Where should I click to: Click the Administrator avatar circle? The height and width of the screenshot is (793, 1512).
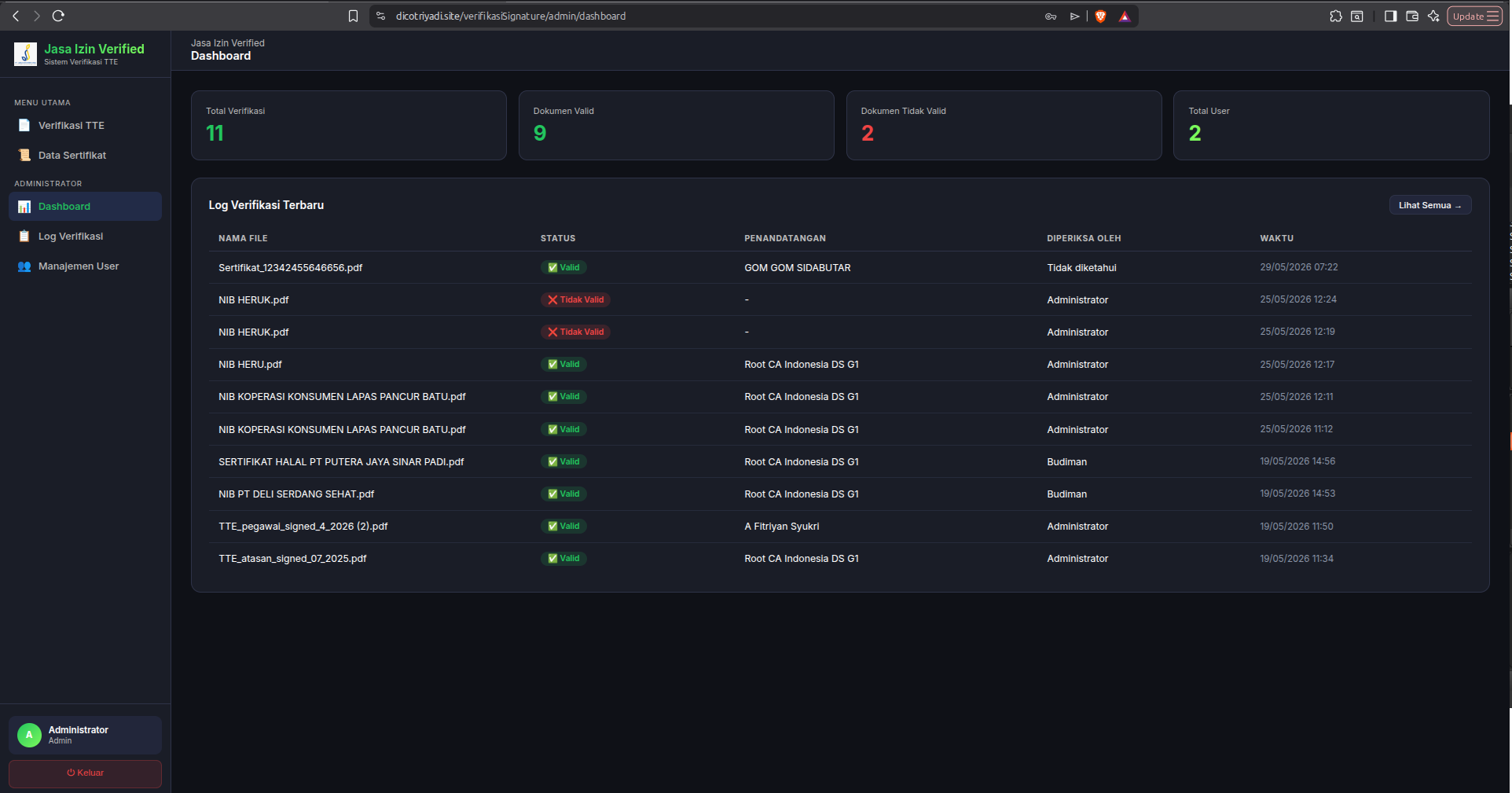[29, 736]
